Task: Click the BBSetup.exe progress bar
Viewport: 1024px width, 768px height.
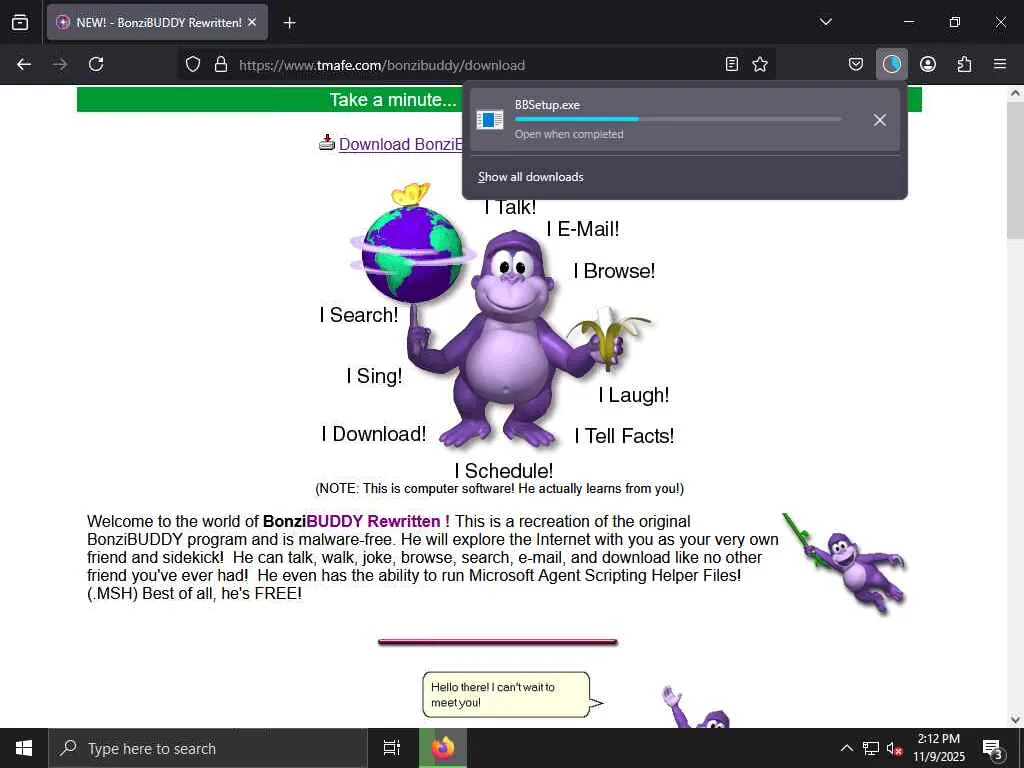Action: (678, 119)
